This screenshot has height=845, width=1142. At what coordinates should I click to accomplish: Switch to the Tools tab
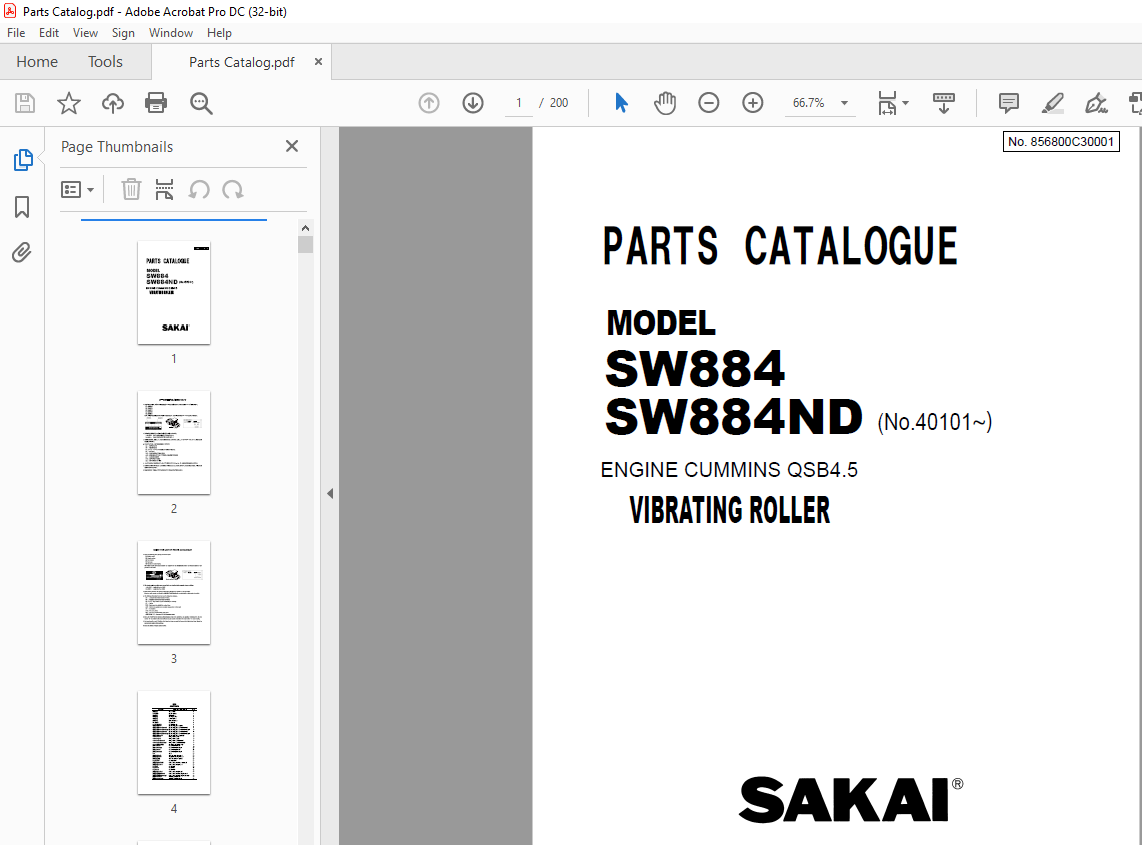(106, 62)
